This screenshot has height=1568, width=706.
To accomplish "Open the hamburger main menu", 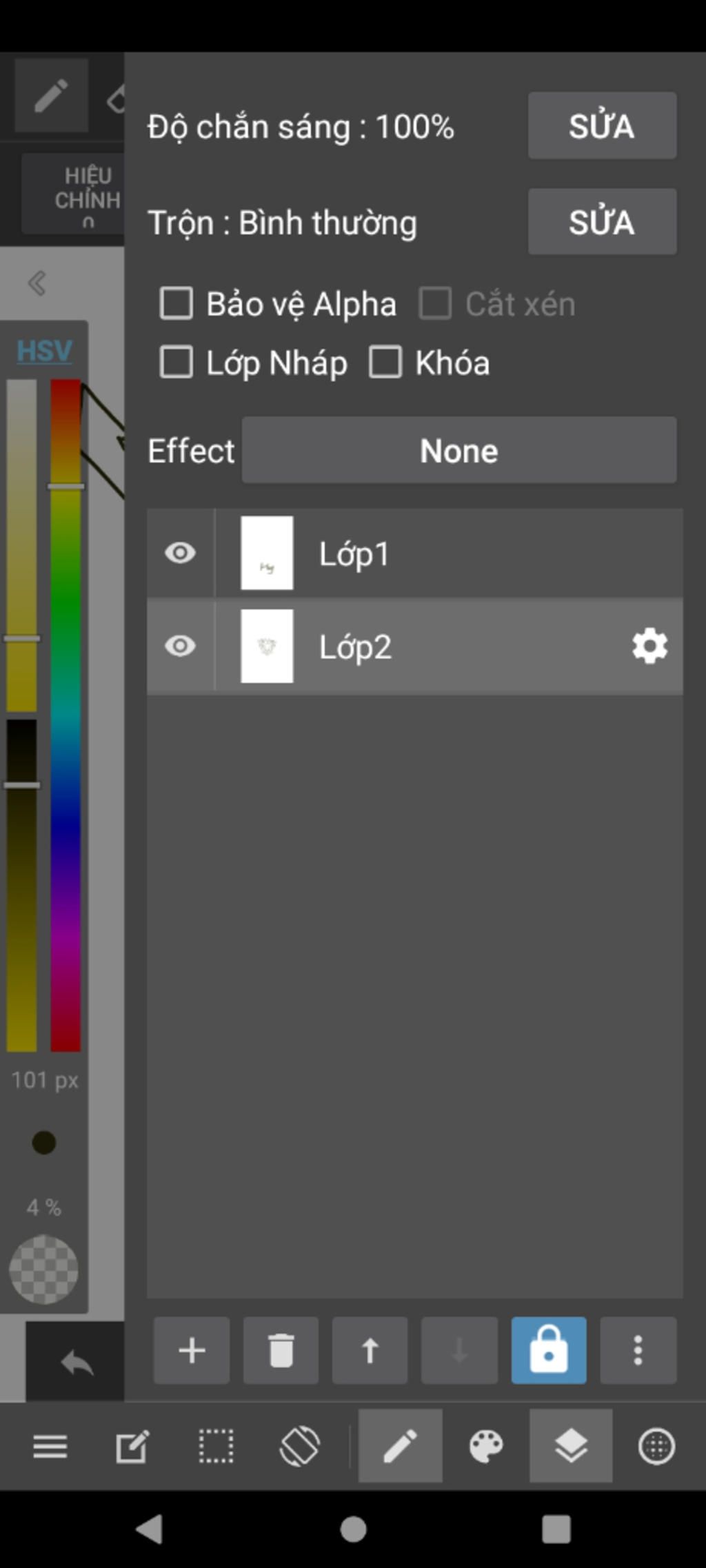I will pyautogui.click(x=50, y=1446).
